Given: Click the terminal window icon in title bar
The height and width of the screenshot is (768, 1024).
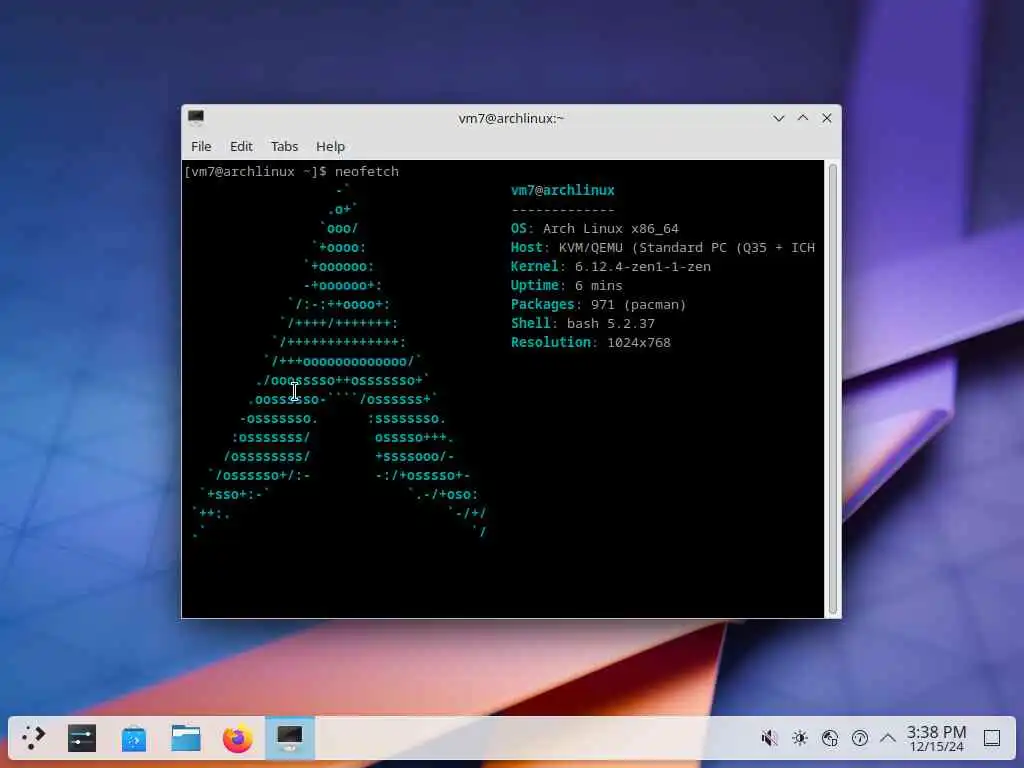Looking at the screenshot, I should (196, 117).
